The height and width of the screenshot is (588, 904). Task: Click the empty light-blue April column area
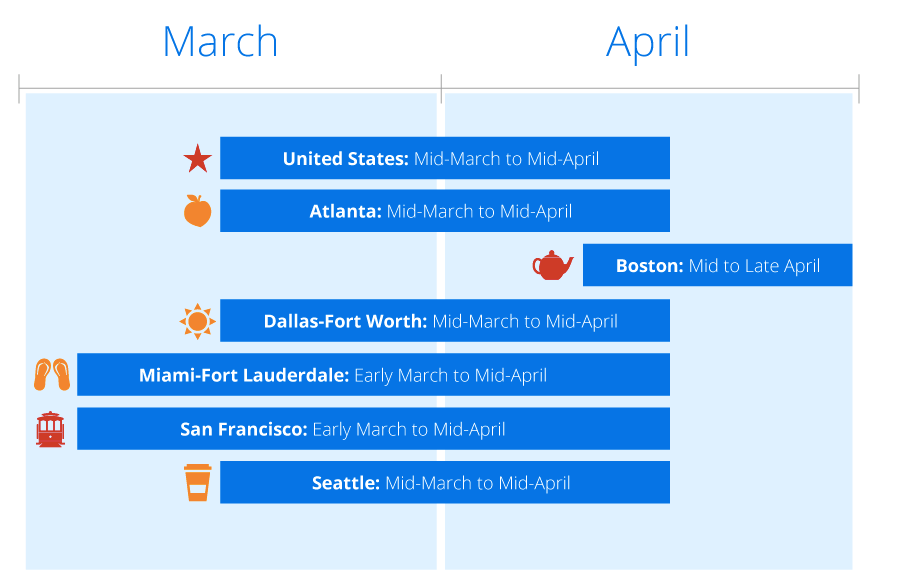[648, 536]
